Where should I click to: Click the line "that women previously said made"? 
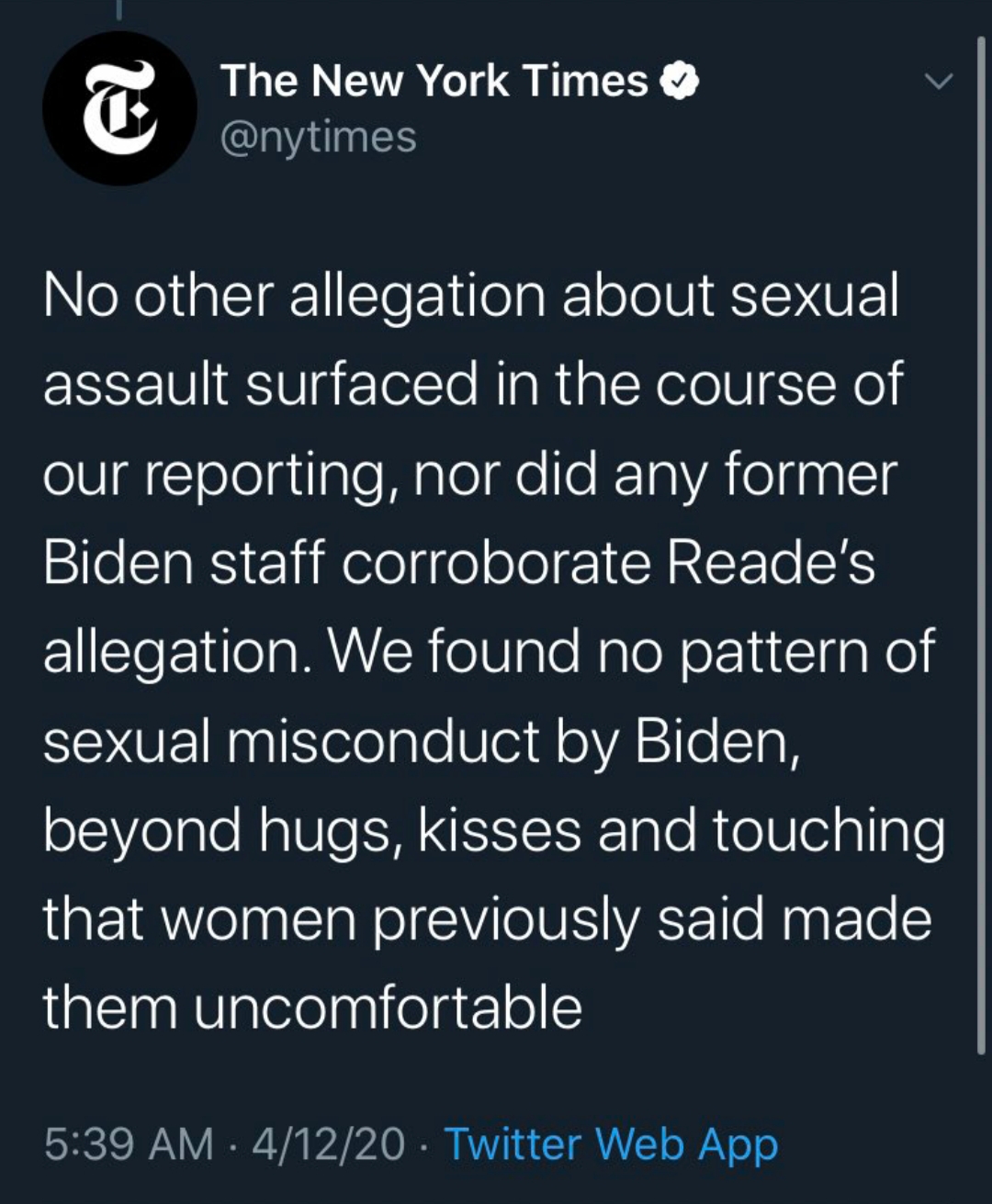pos(487,919)
